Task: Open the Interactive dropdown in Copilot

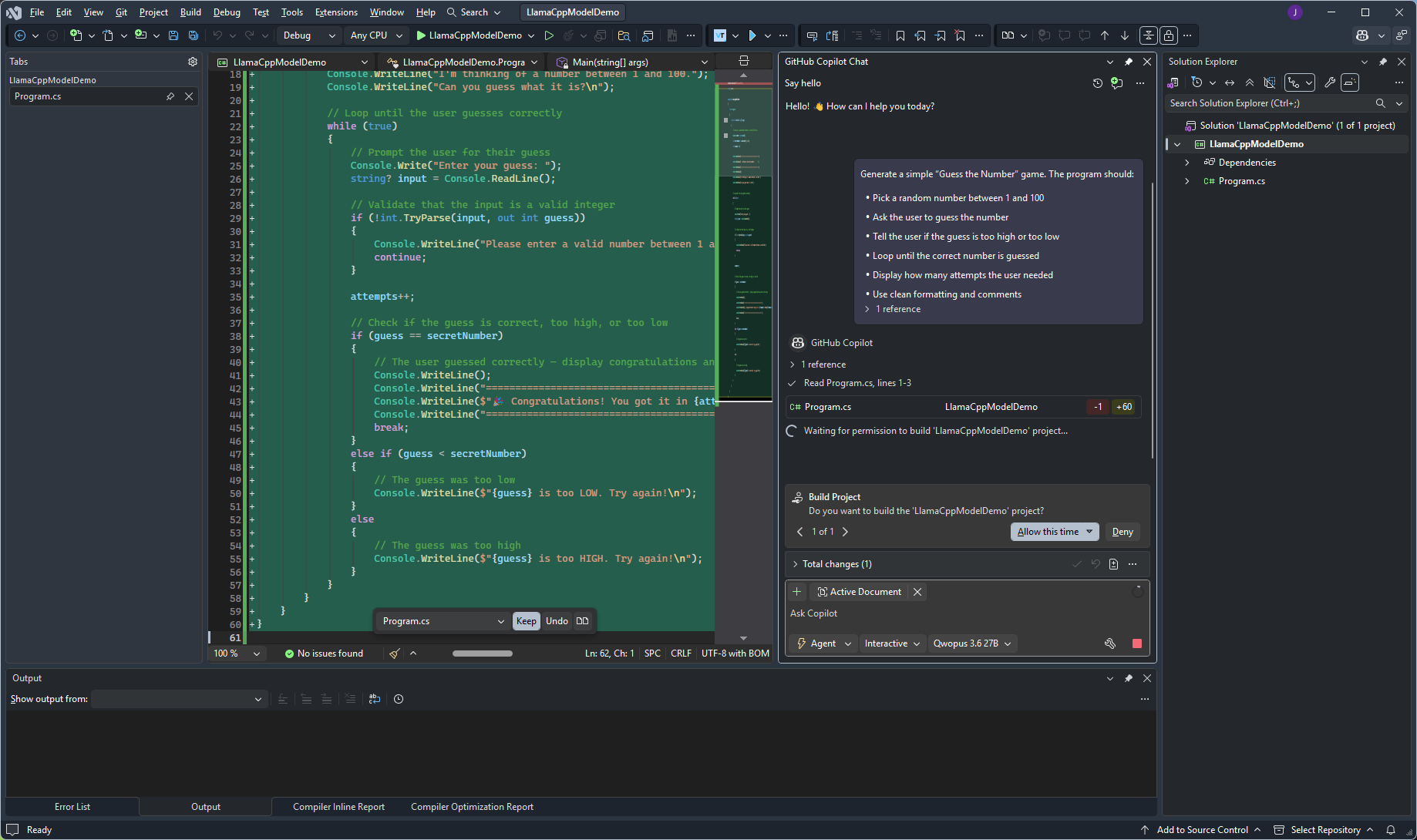Action: point(892,643)
